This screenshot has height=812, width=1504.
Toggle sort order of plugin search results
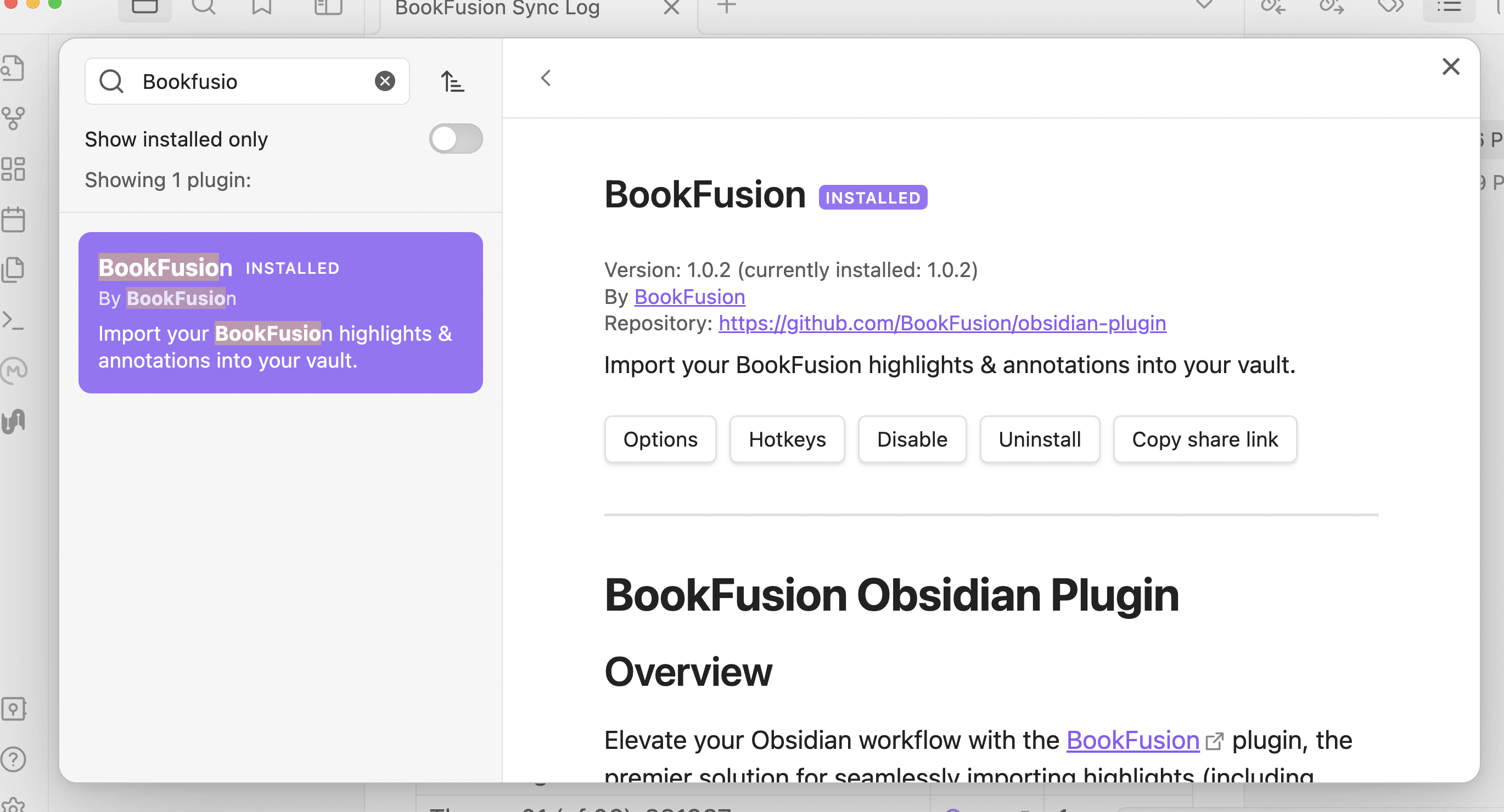[453, 81]
